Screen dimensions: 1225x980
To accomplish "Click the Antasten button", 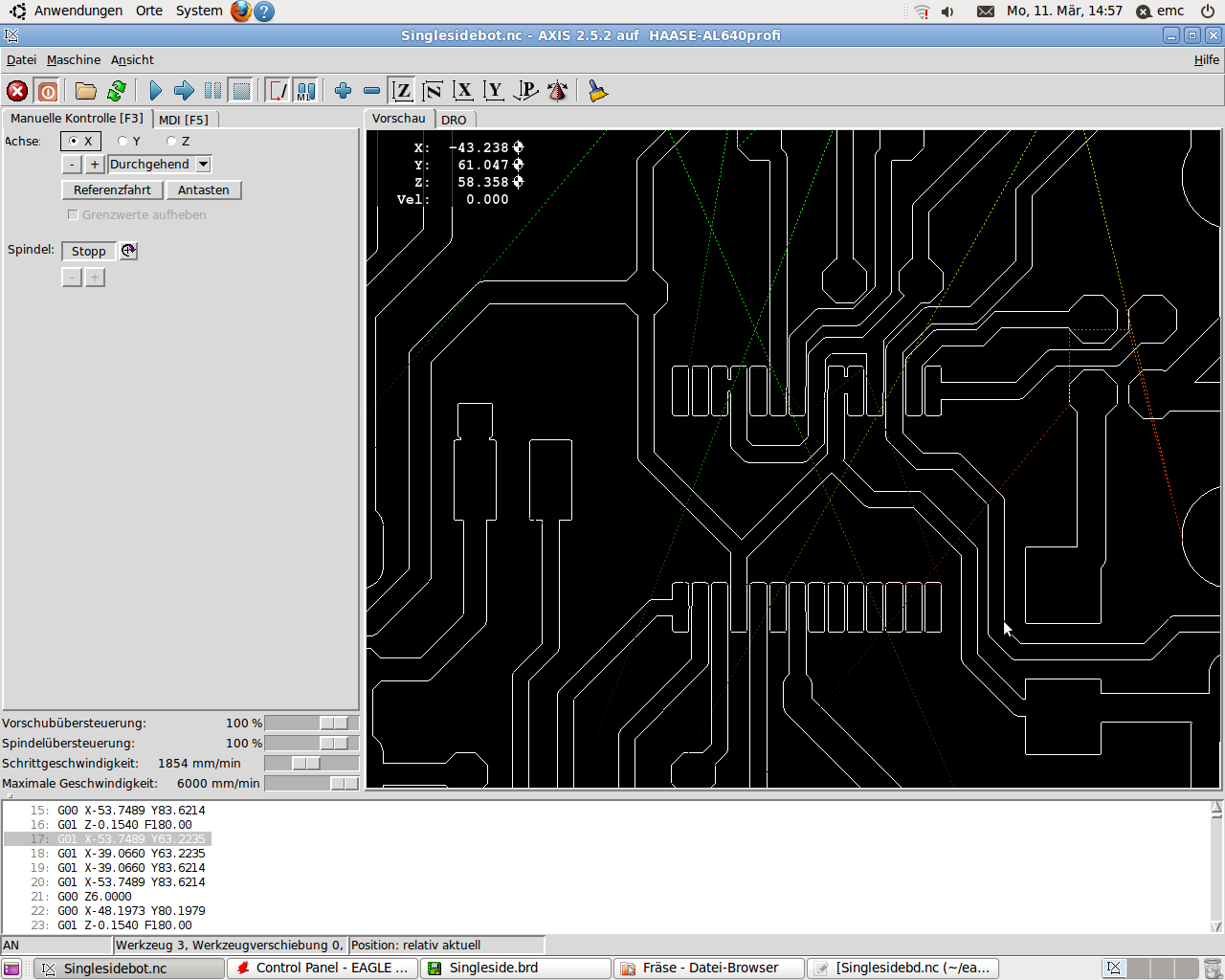I will [203, 190].
